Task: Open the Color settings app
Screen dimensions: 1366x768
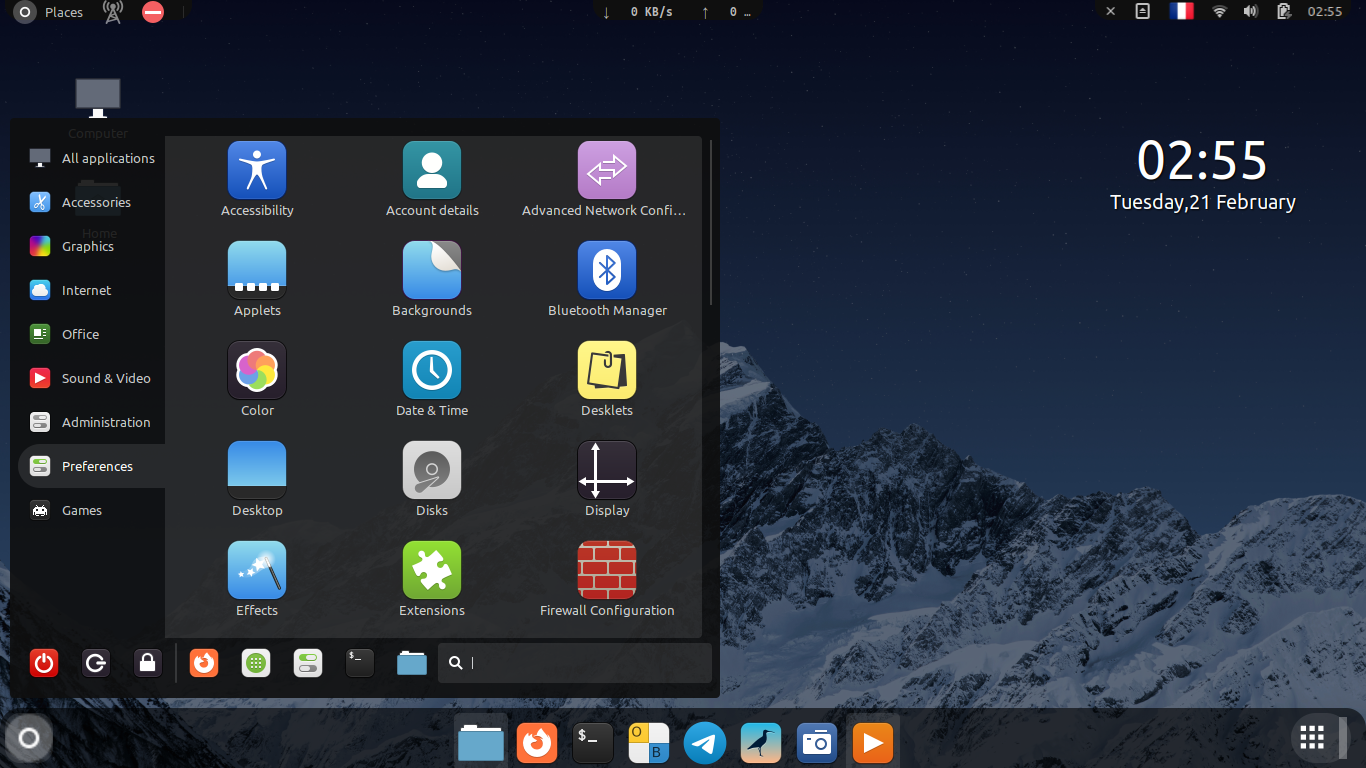Action: click(257, 380)
